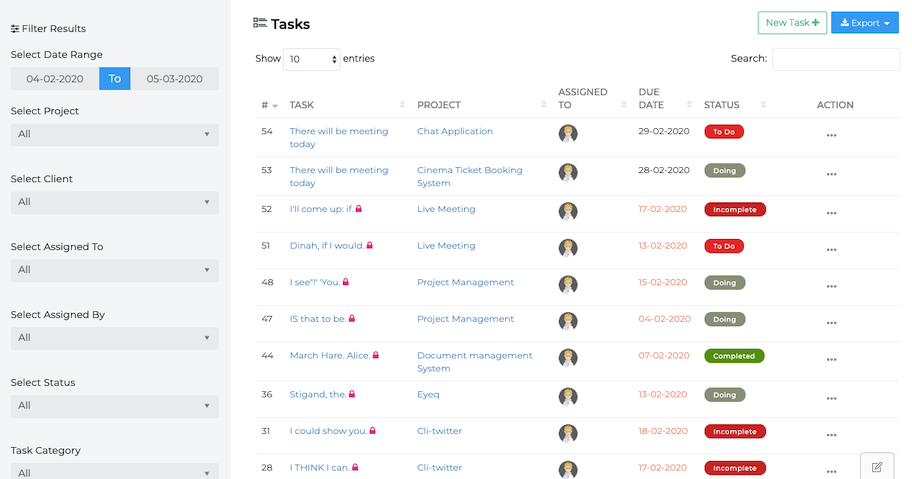Open task 'March Hare. Alice.' link

[329, 355]
